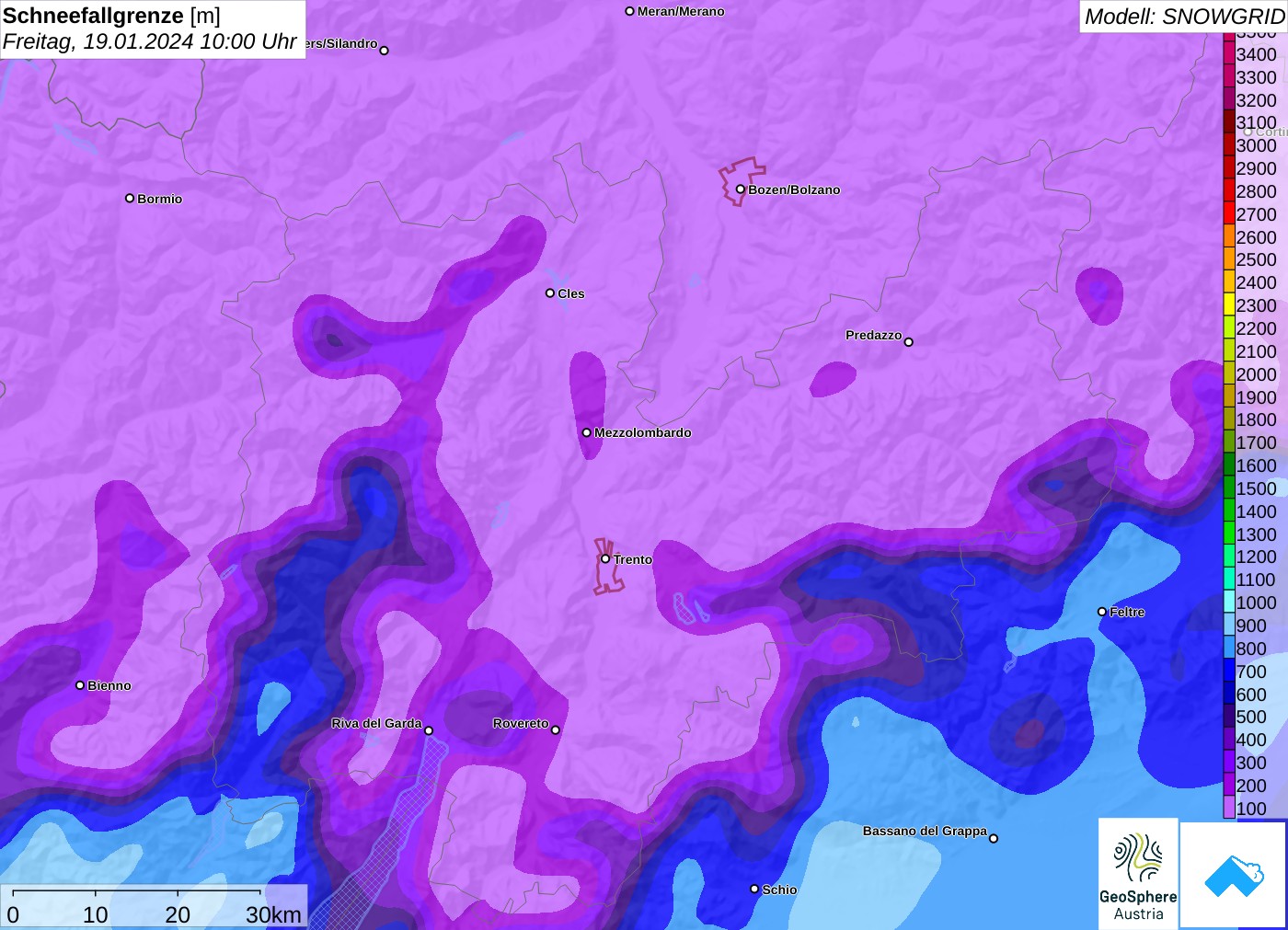Click the 30km scale bar label
The width and height of the screenshot is (1288, 930).
click(x=273, y=914)
